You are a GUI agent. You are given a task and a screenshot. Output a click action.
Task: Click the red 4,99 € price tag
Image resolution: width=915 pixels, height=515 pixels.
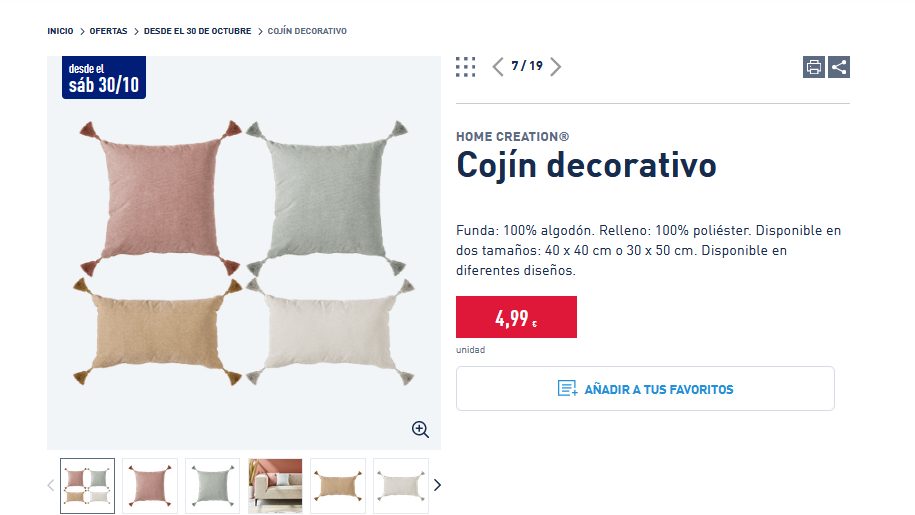click(x=516, y=317)
